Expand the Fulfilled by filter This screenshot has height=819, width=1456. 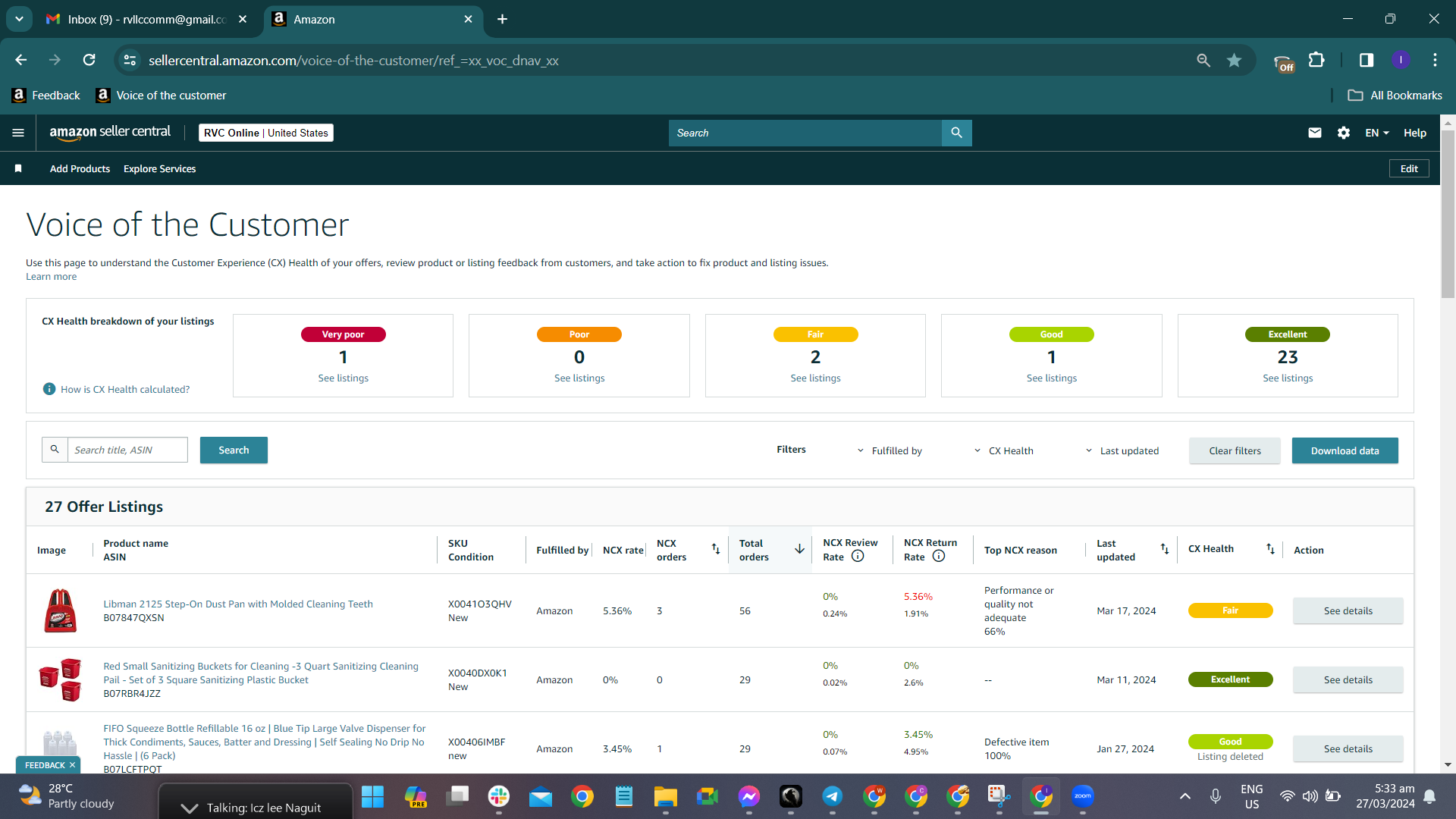890,450
